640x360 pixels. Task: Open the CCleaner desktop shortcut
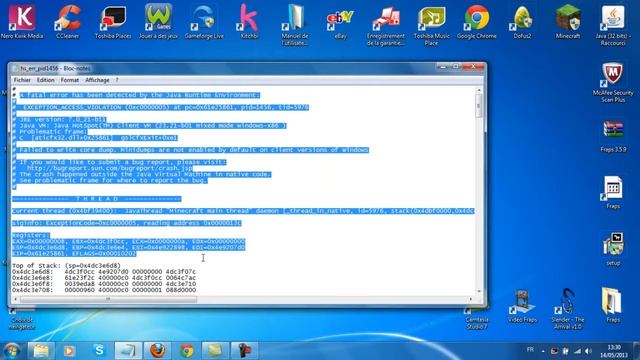pyautogui.click(x=67, y=21)
